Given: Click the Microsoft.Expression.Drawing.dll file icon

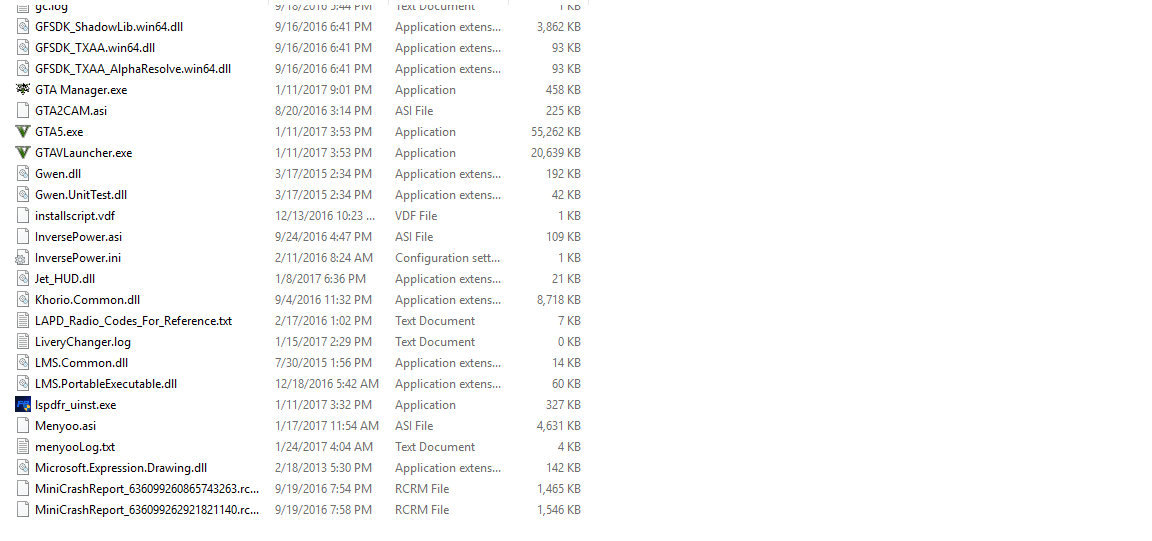Looking at the screenshot, I should (x=23, y=467).
